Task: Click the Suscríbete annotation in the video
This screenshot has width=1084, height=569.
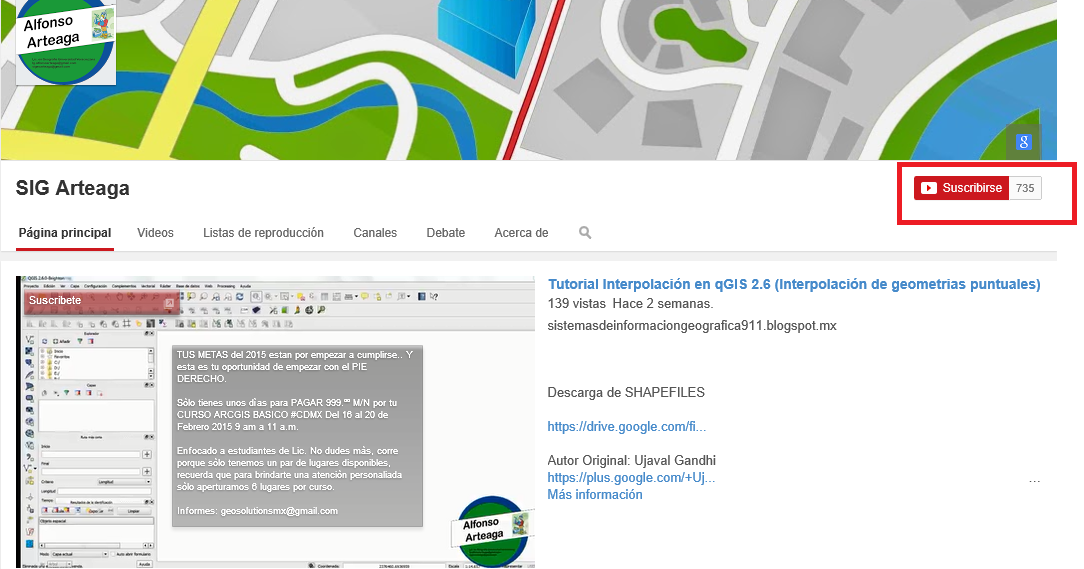Action: click(102, 301)
